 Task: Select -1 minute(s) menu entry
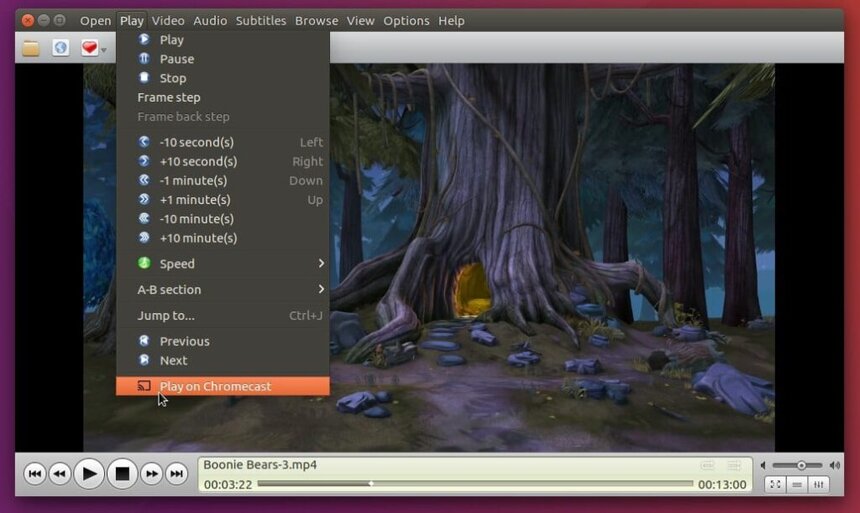click(x=223, y=181)
